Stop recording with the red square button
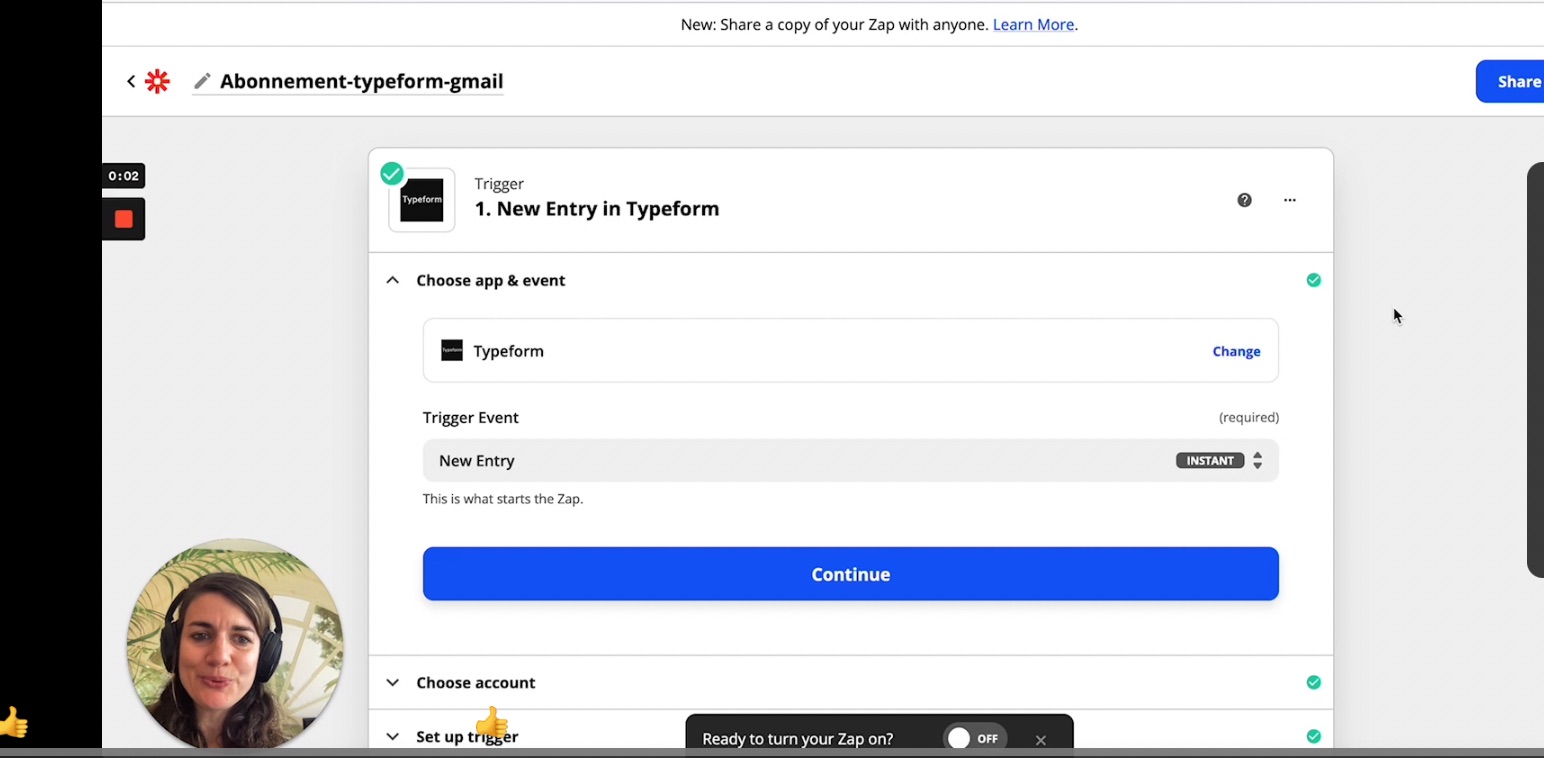 [124, 219]
